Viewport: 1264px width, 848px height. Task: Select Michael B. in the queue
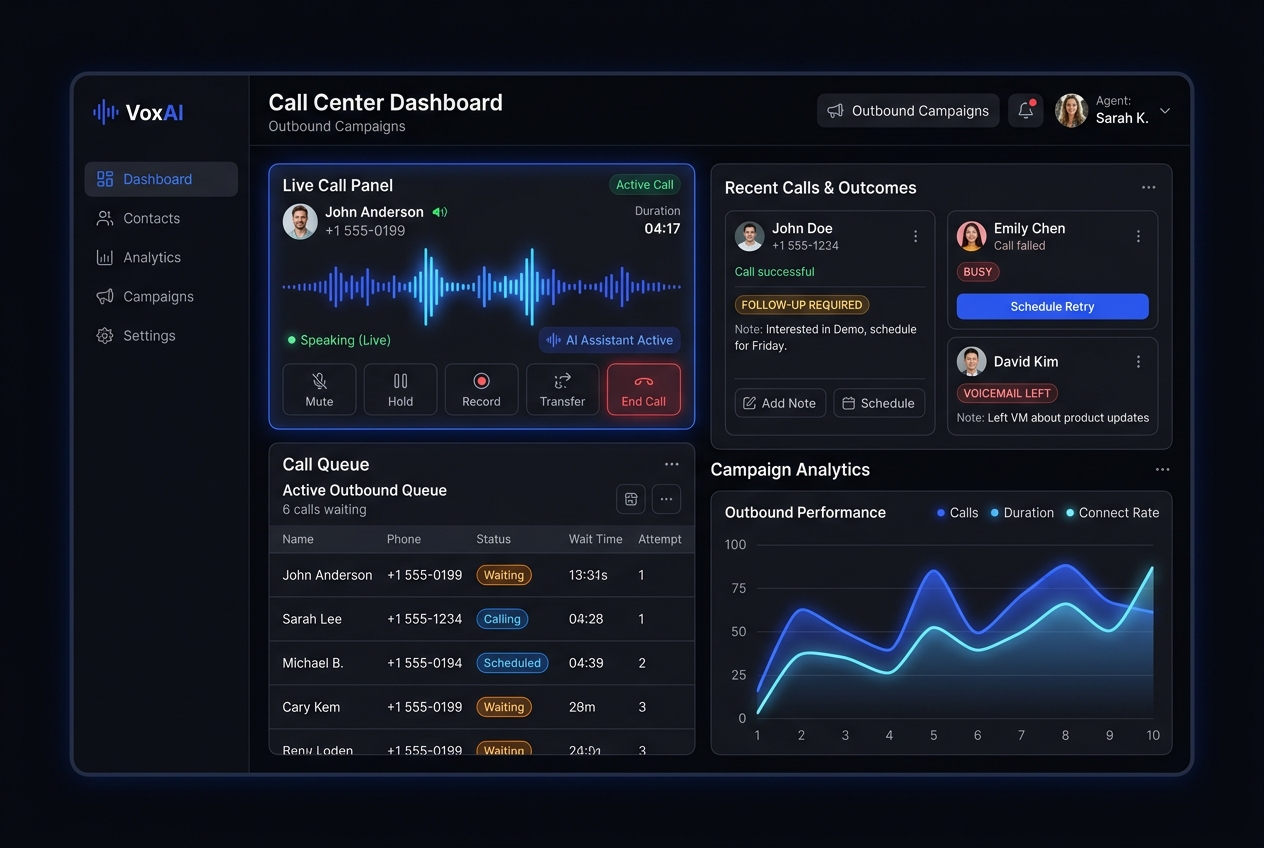pyautogui.click(x=481, y=663)
